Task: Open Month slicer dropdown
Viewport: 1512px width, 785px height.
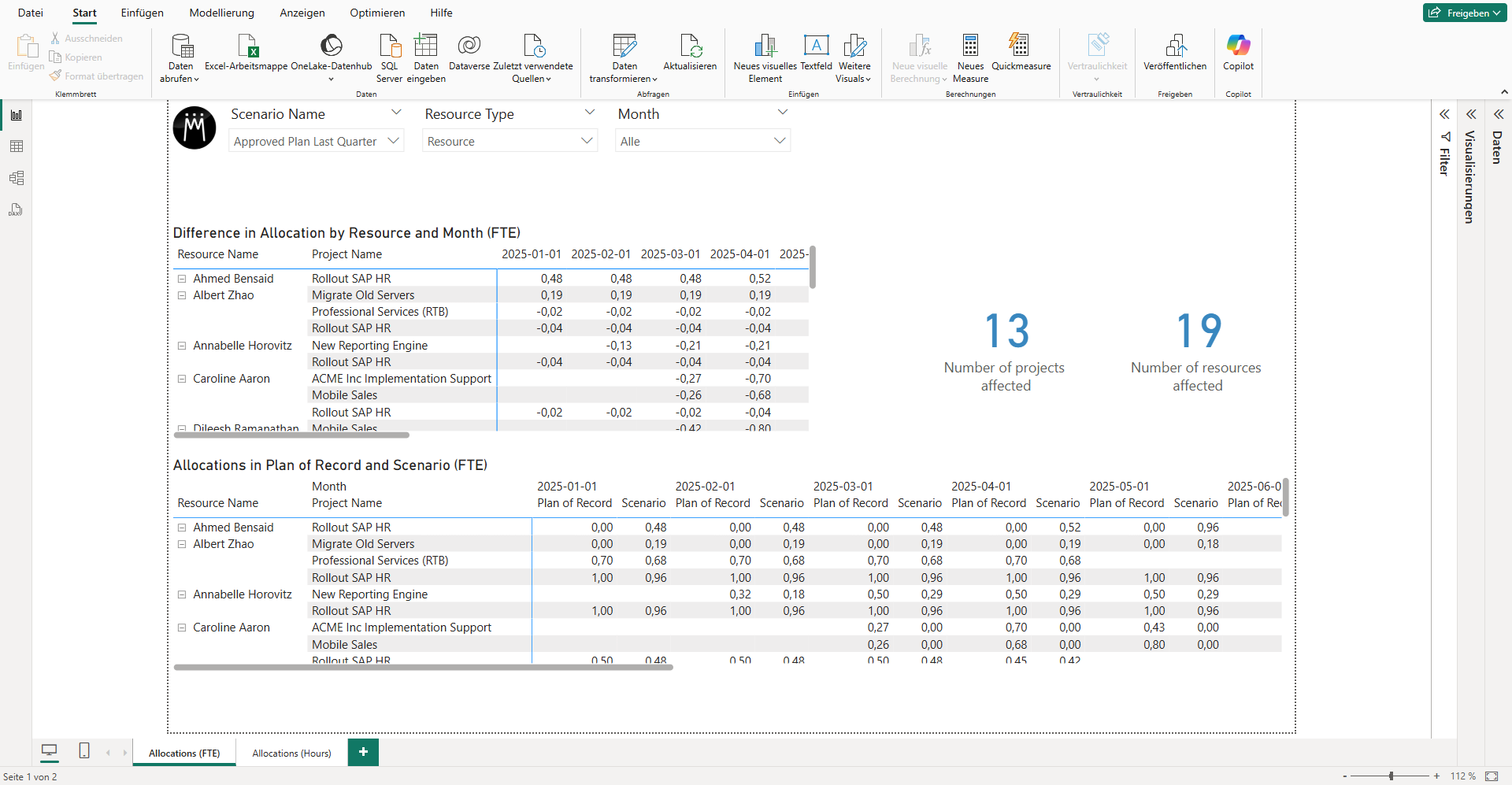Action: (x=702, y=142)
